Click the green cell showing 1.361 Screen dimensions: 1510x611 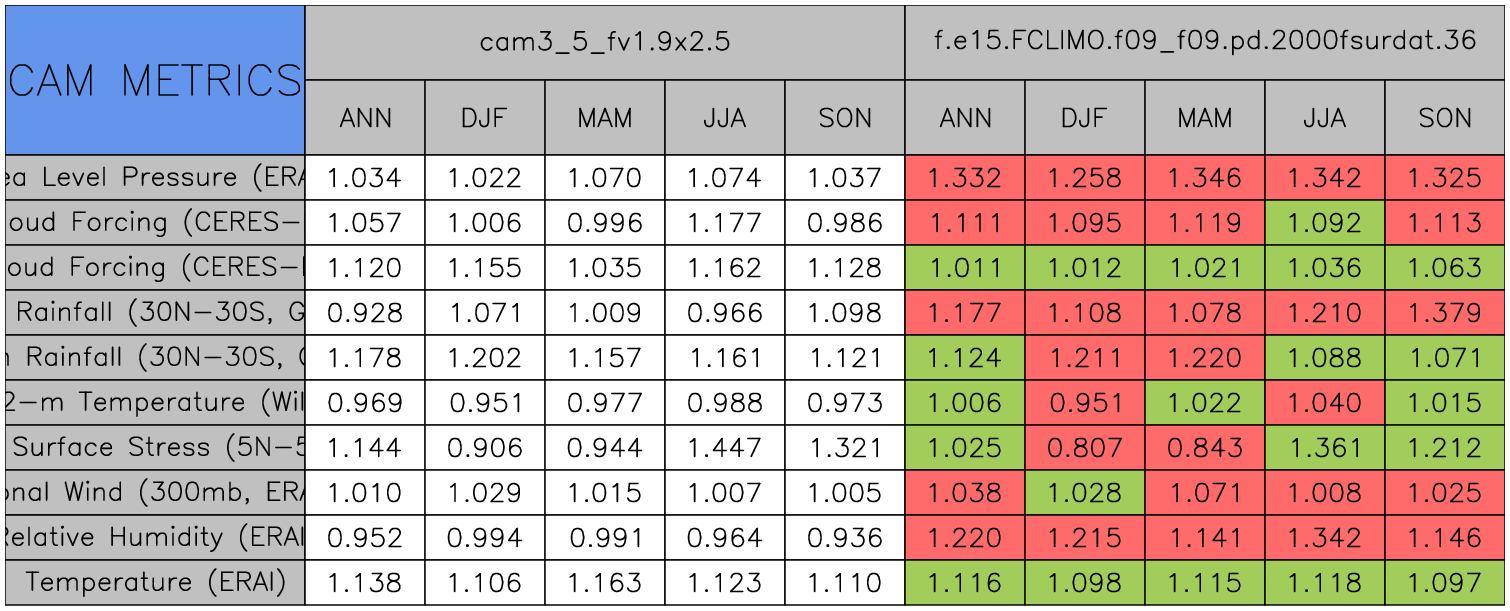[x=1325, y=448]
